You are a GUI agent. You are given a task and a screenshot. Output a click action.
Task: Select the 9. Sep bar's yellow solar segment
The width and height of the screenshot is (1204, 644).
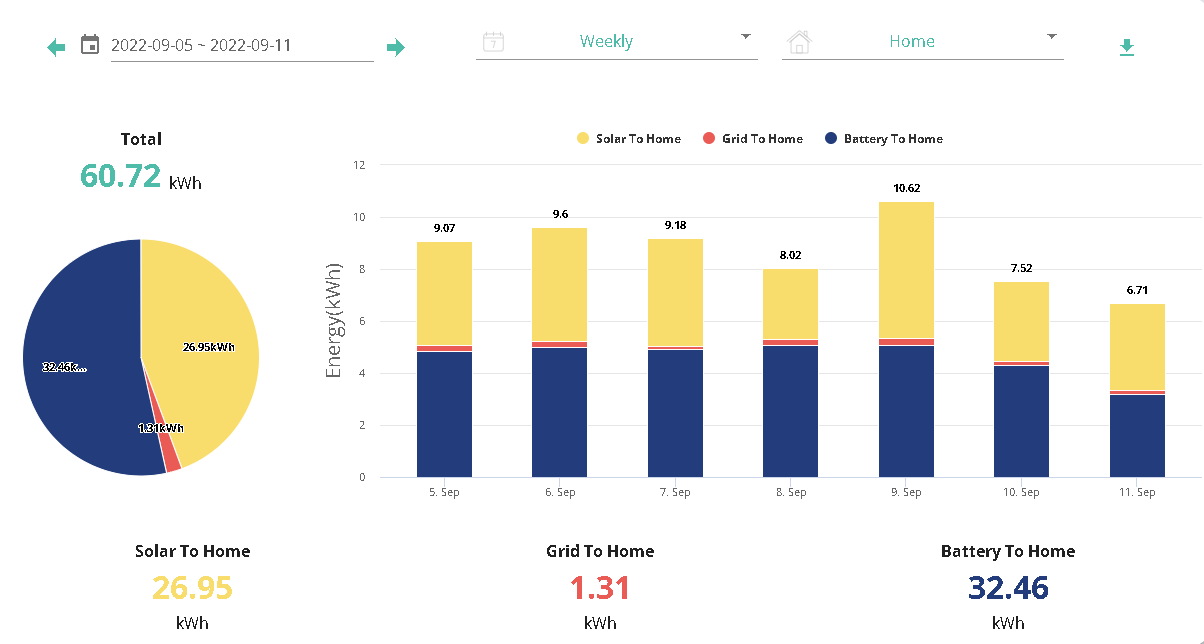coord(906,270)
